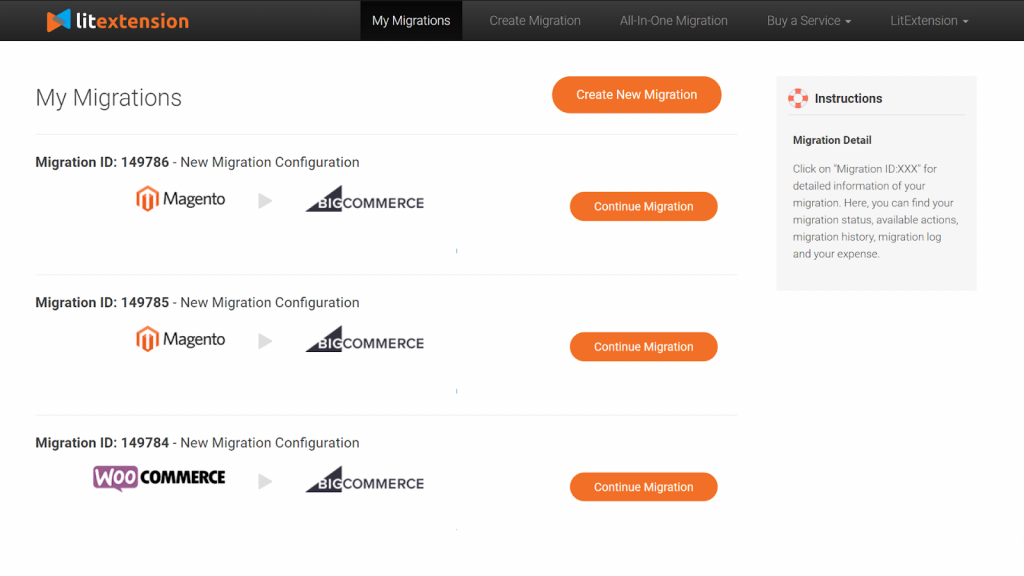Continue the WooCommerce migration 149784
This screenshot has height=576, width=1024.
click(x=643, y=487)
